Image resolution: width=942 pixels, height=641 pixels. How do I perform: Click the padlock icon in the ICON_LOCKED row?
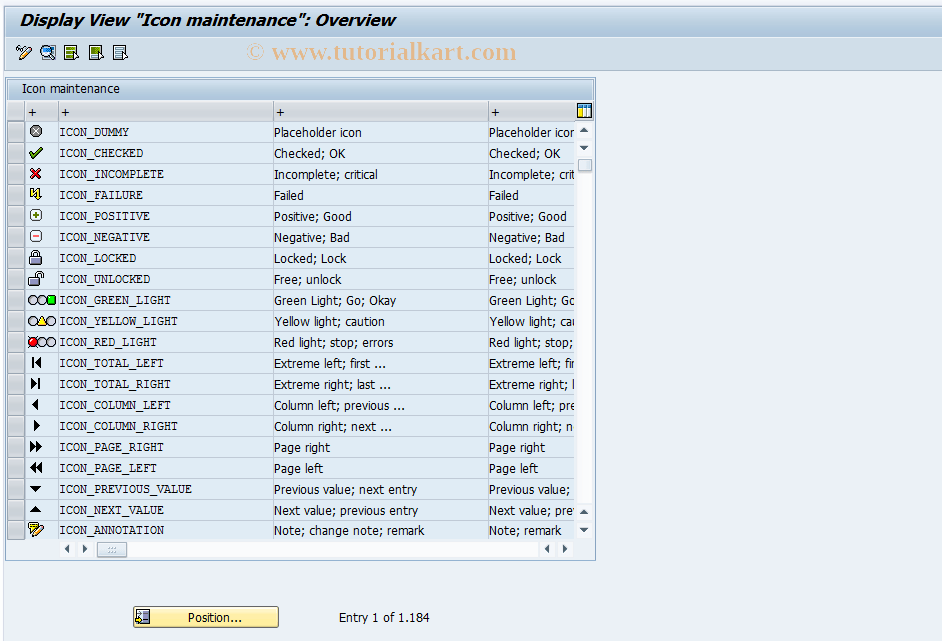pyautogui.click(x=37, y=258)
